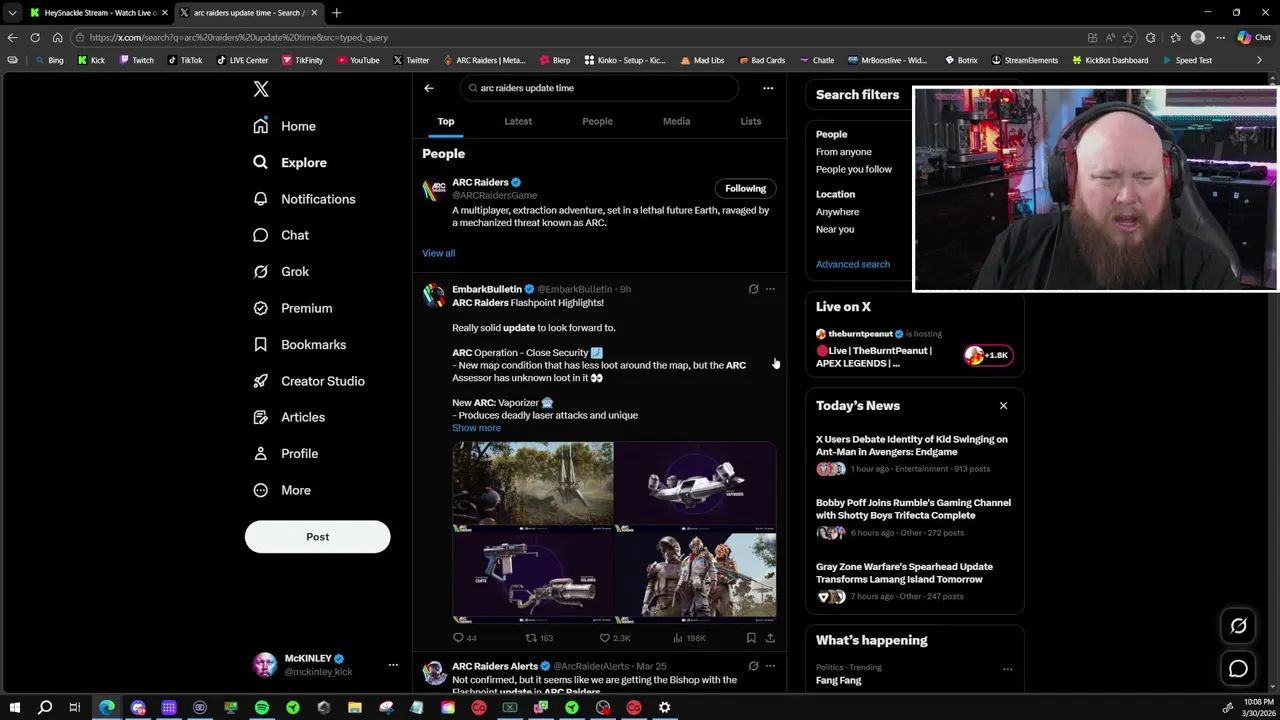The image size is (1280, 720).
Task: Reload the browser page
Action: point(35,38)
